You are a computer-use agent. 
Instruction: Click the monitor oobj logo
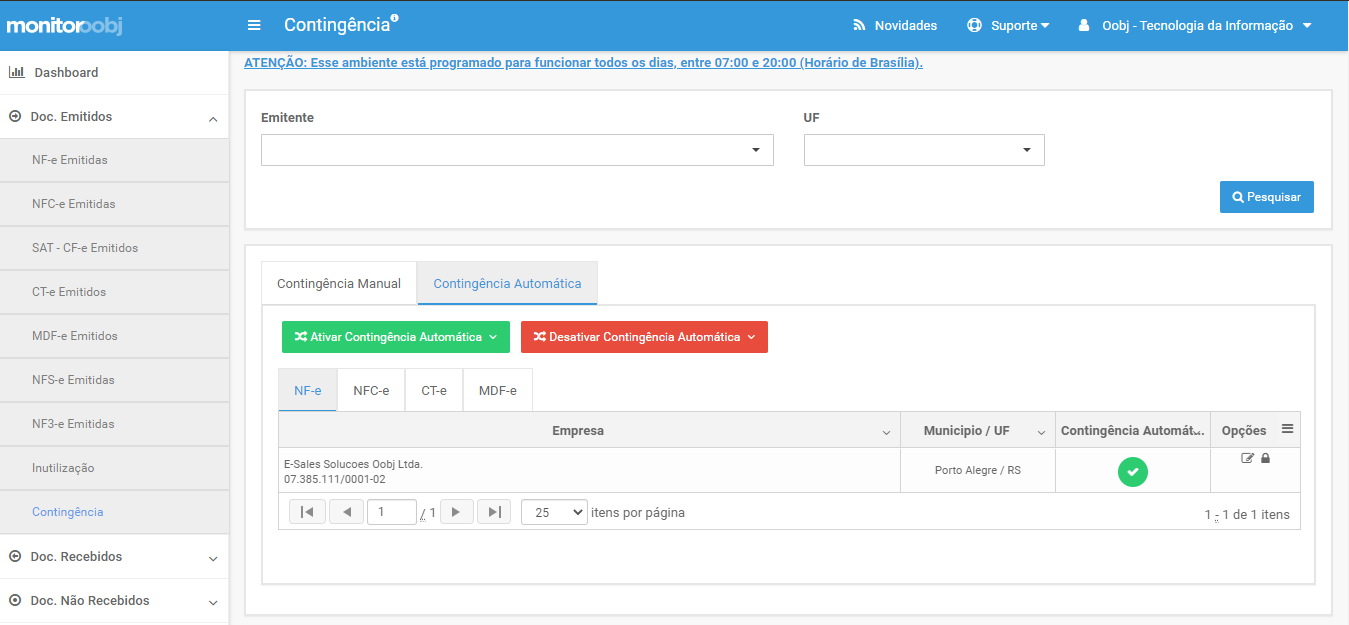pos(65,25)
